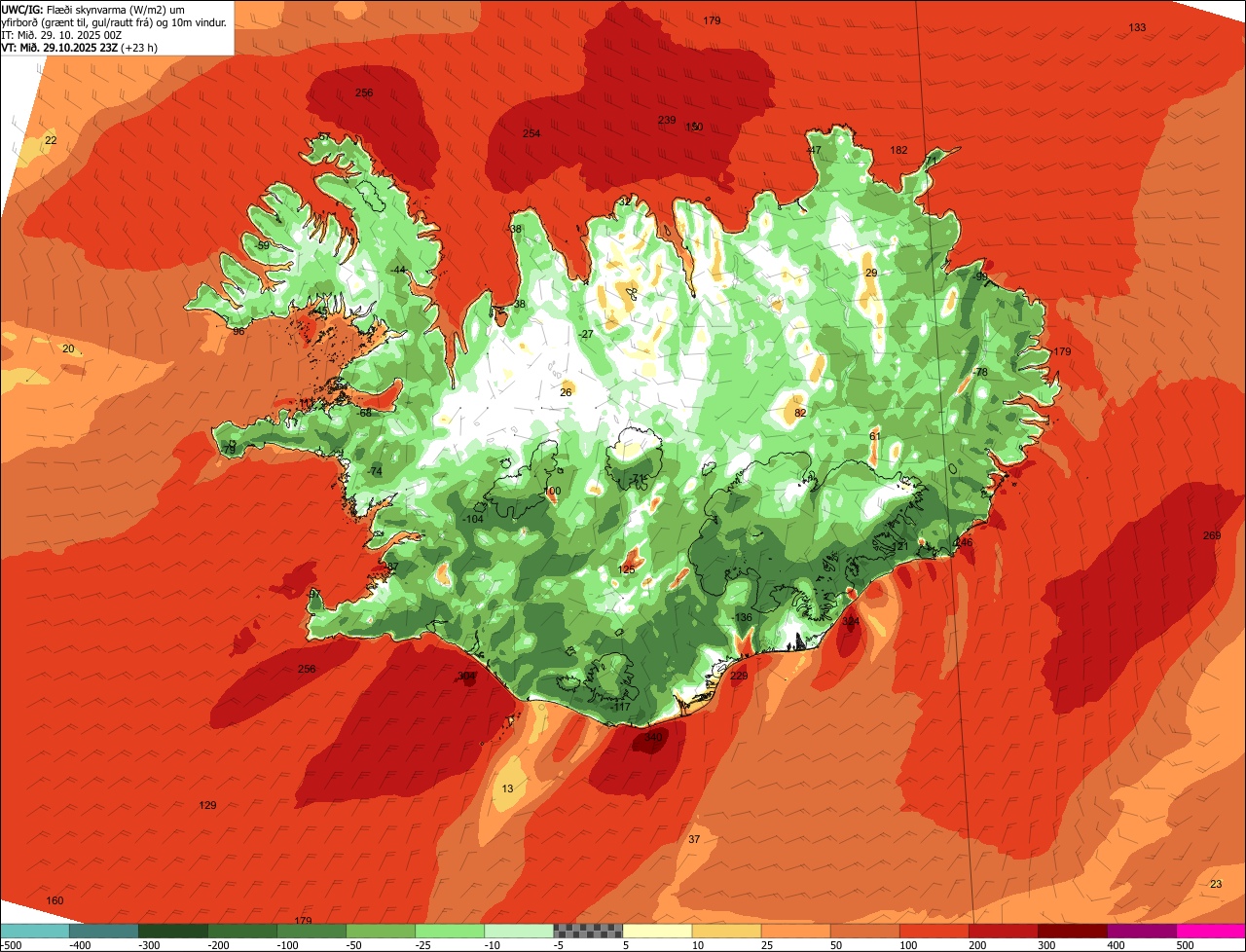Pick the light green swatch between -25 and -10
The width and height of the screenshot is (1246, 952).
[x=450, y=931]
